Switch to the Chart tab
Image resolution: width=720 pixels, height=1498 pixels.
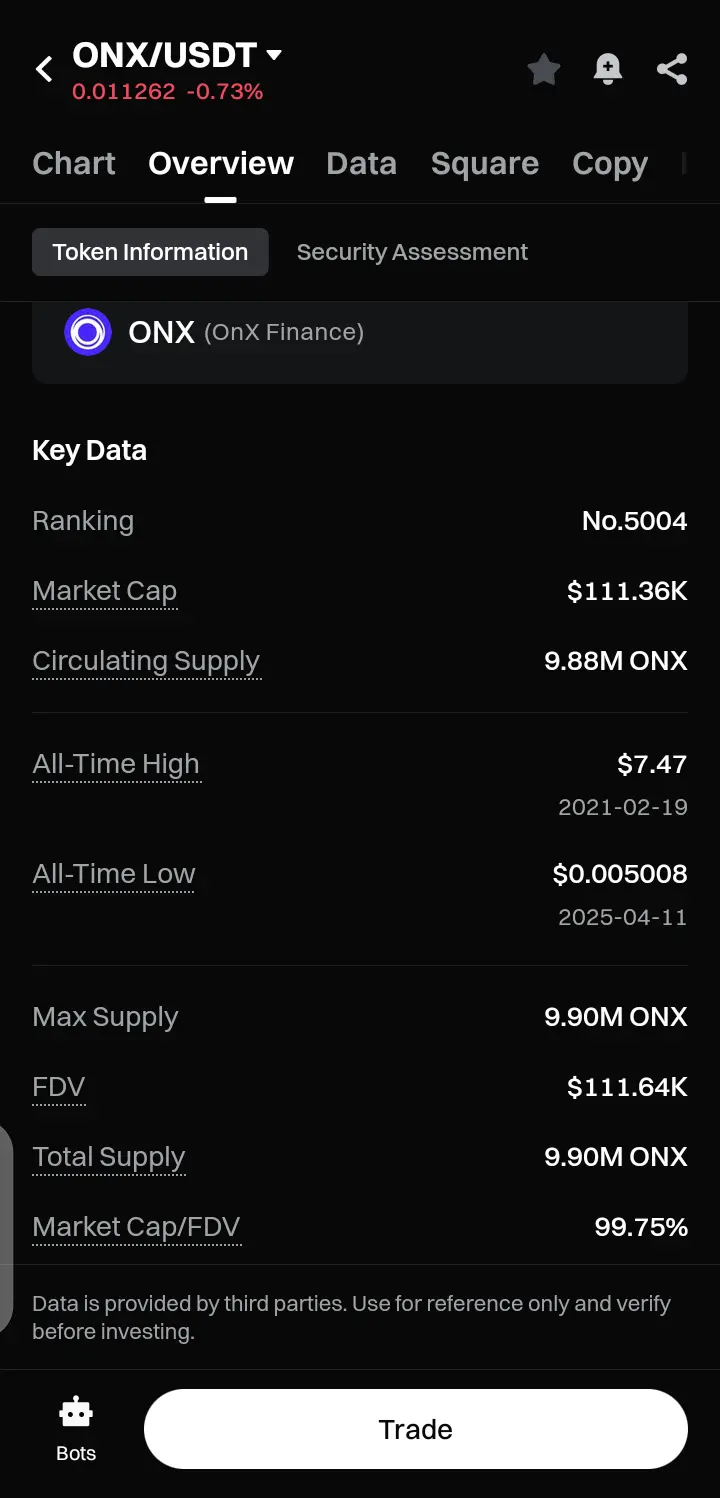tap(74, 164)
